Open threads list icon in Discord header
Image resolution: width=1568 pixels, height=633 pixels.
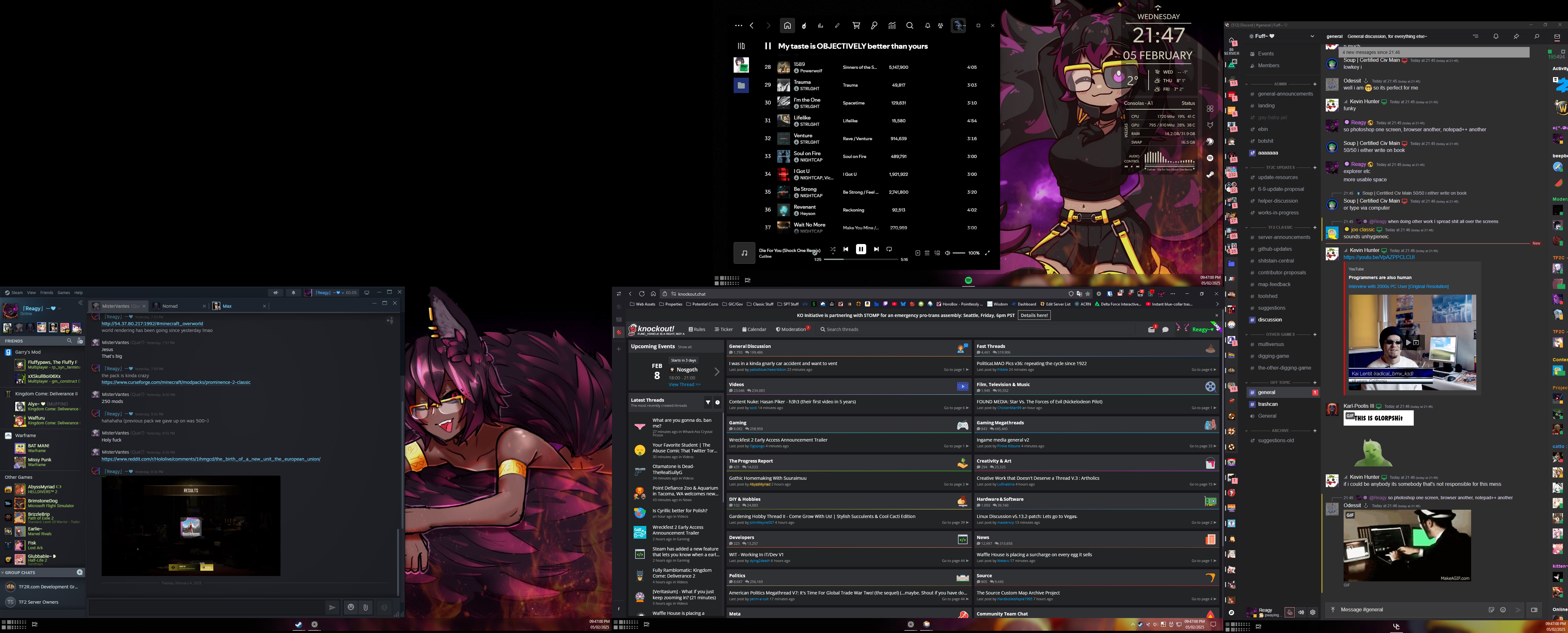1476,37
